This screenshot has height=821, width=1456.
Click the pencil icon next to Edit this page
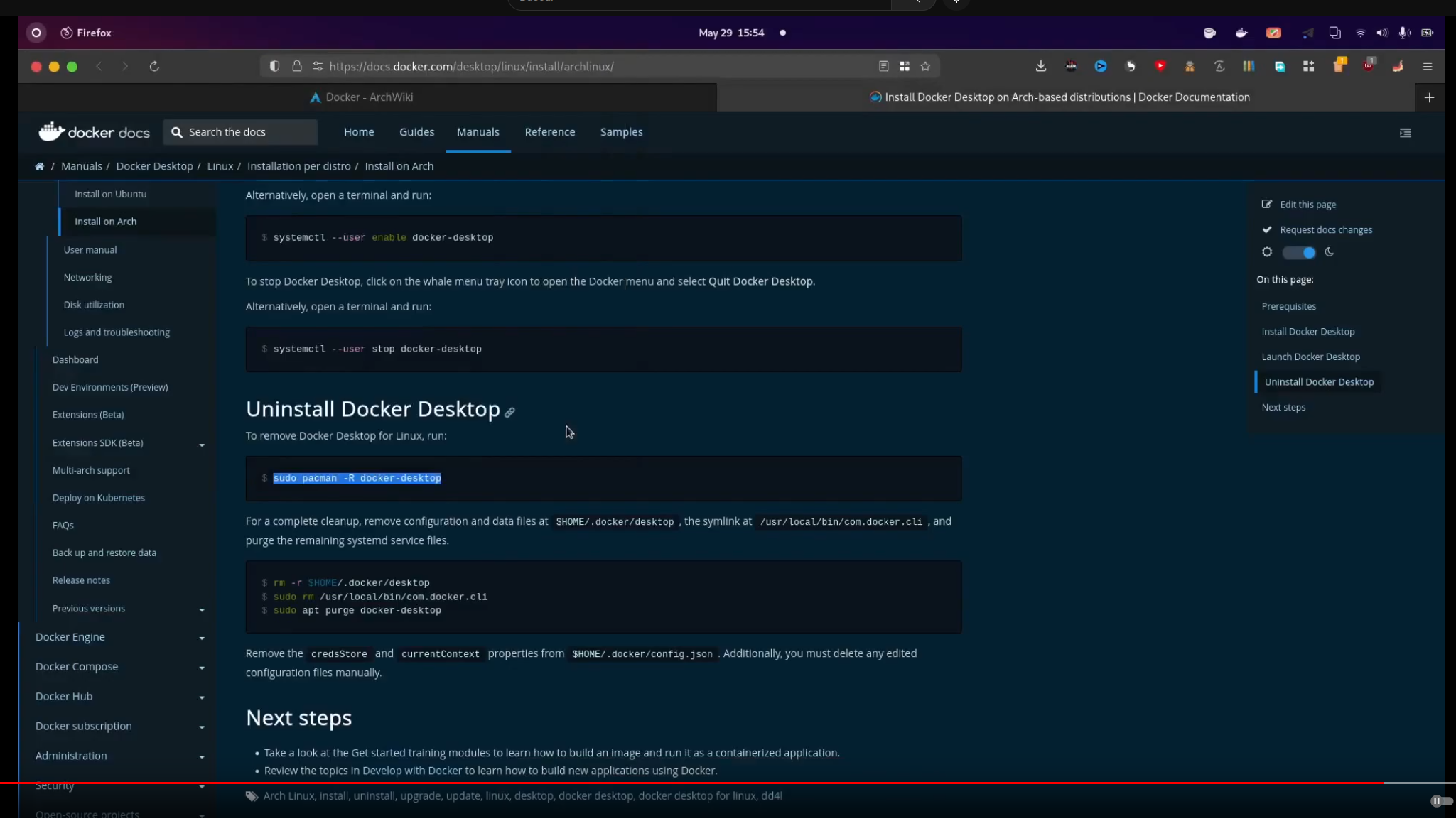click(x=1268, y=204)
